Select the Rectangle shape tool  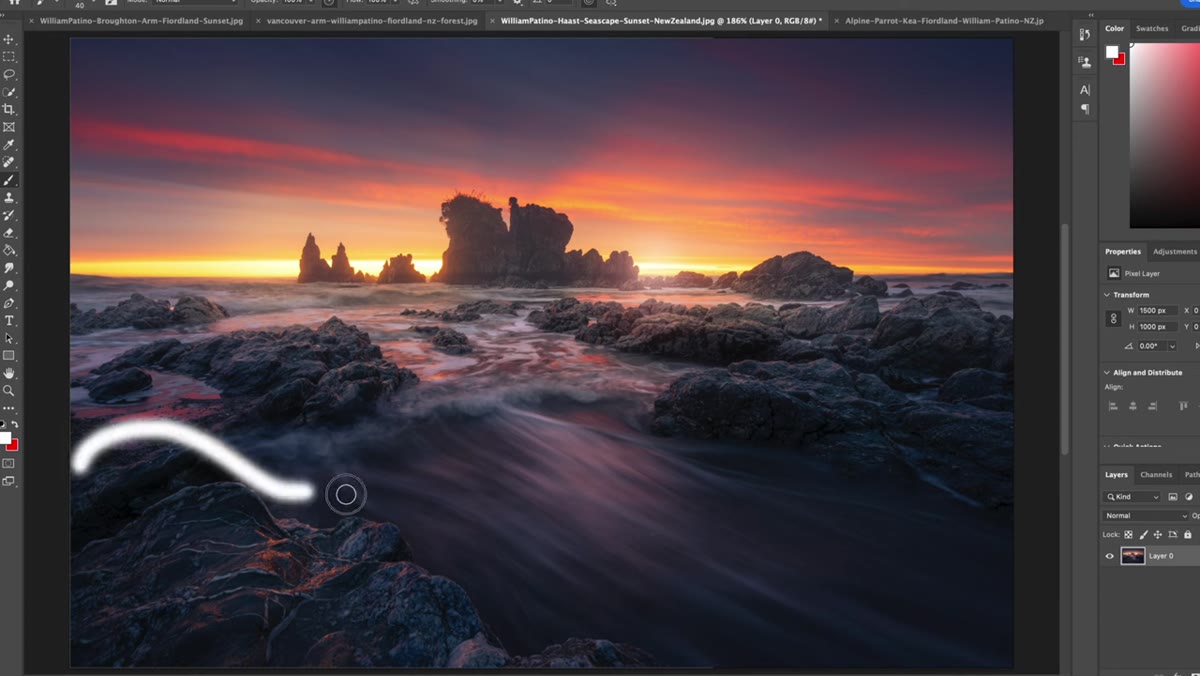click(x=9, y=356)
